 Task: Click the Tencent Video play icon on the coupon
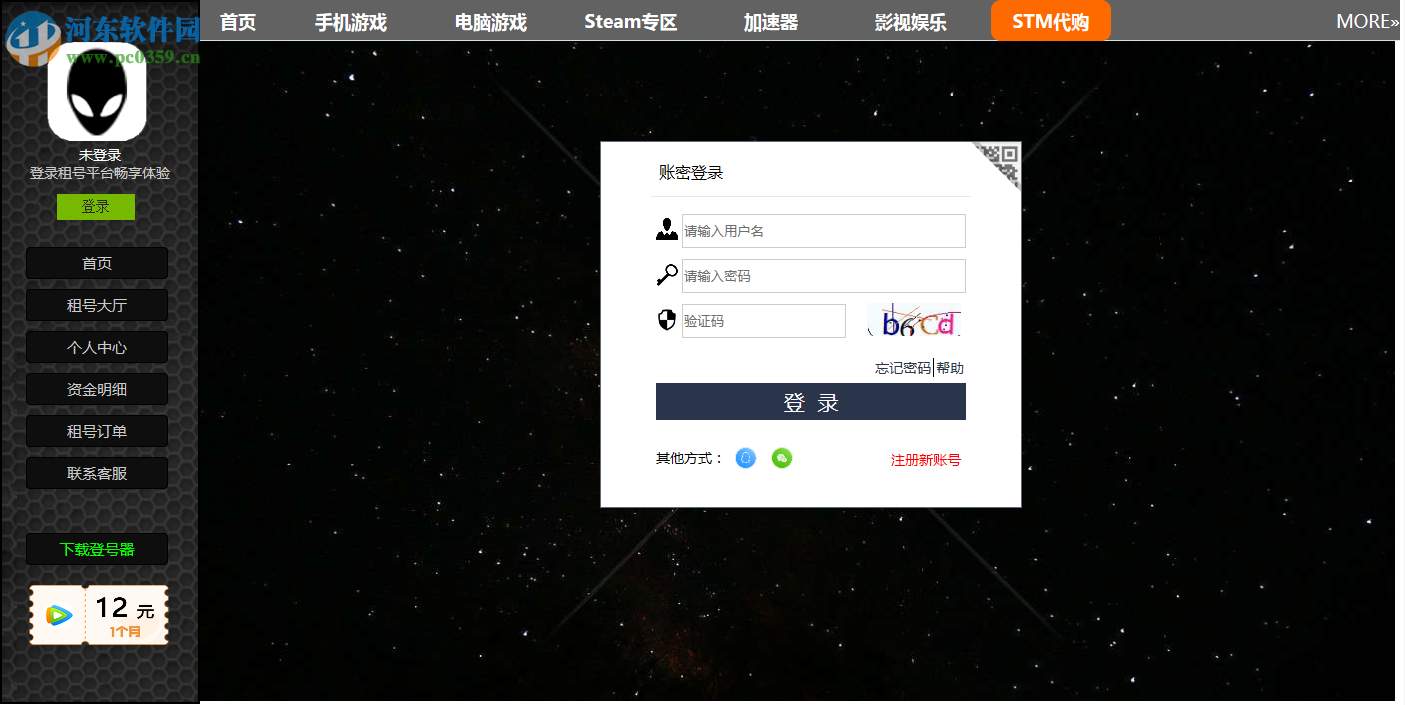(x=57, y=613)
